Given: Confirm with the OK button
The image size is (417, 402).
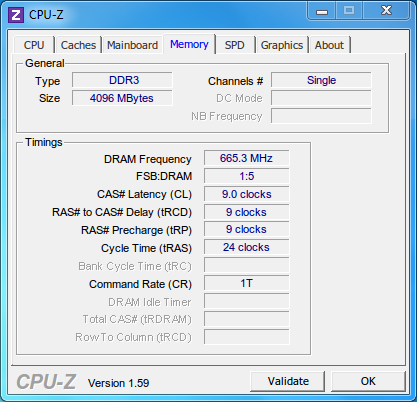Looking at the screenshot, I should click(x=368, y=381).
